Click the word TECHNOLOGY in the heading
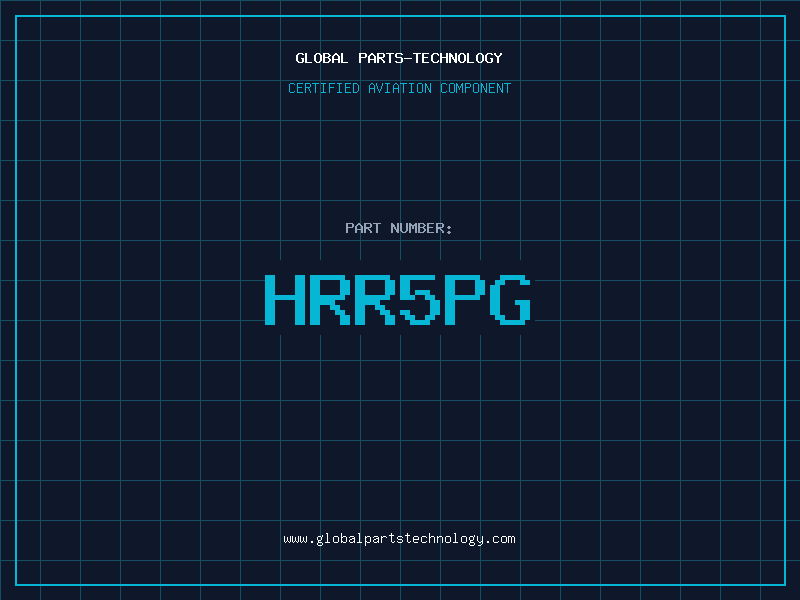Viewport: 800px width, 600px height. pyautogui.click(x=457, y=58)
